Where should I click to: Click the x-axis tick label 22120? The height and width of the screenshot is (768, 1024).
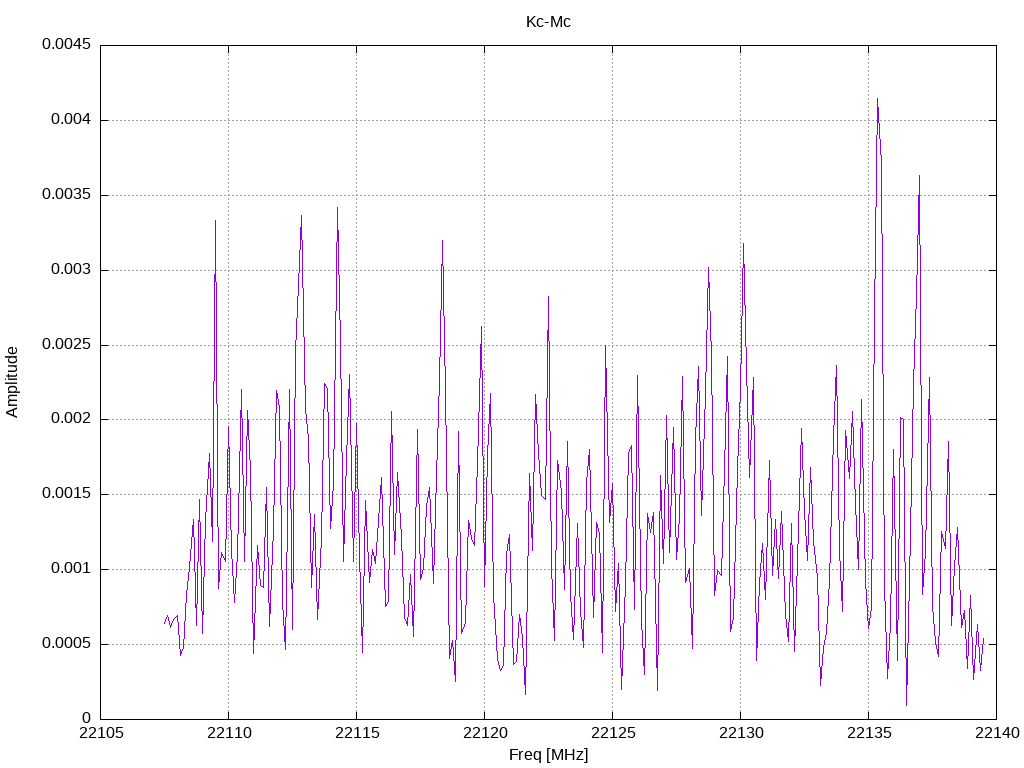(485, 733)
